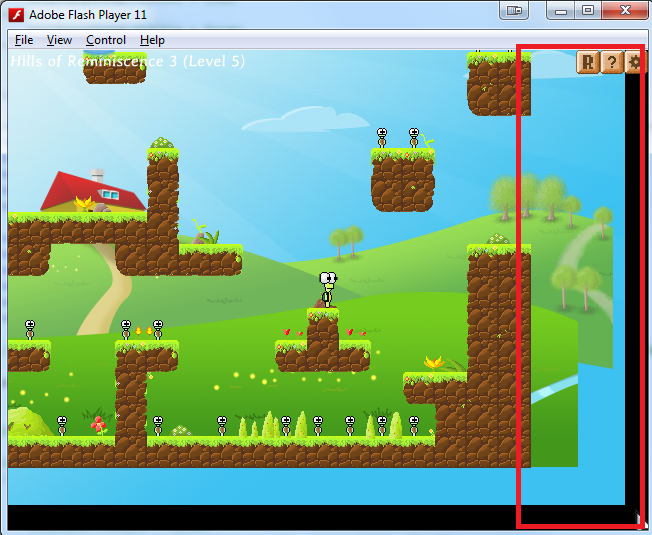Open the File menu

click(x=24, y=40)
